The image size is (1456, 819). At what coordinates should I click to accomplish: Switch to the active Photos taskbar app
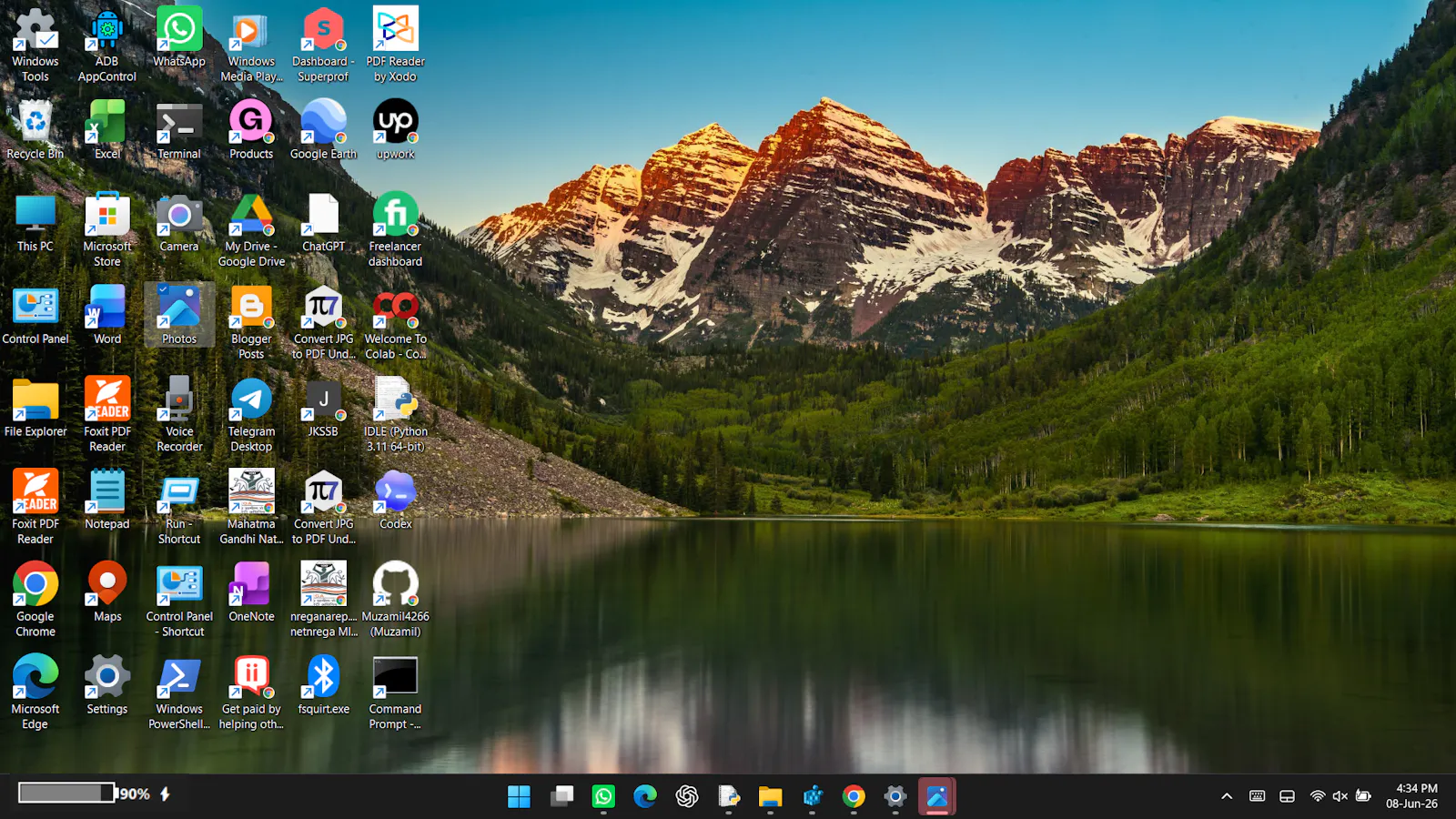(937, 797)
